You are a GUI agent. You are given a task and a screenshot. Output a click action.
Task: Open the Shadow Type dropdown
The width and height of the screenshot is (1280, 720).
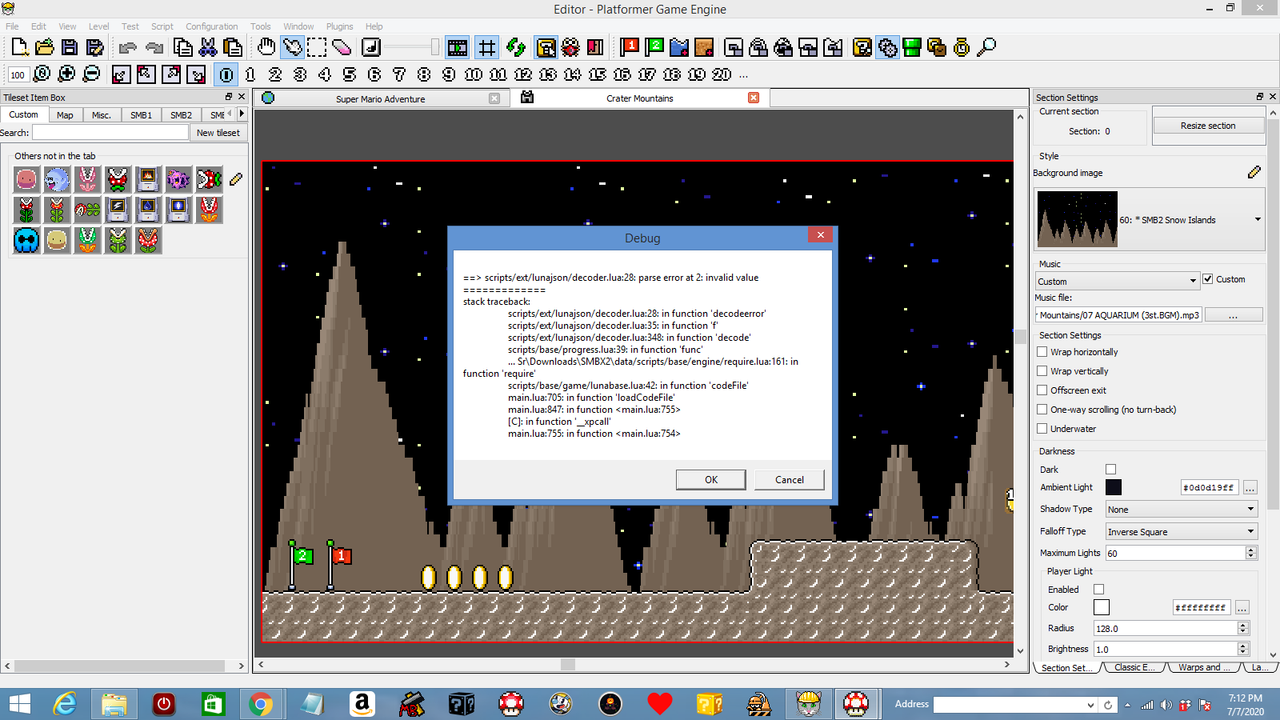(x=1180, y=509)
